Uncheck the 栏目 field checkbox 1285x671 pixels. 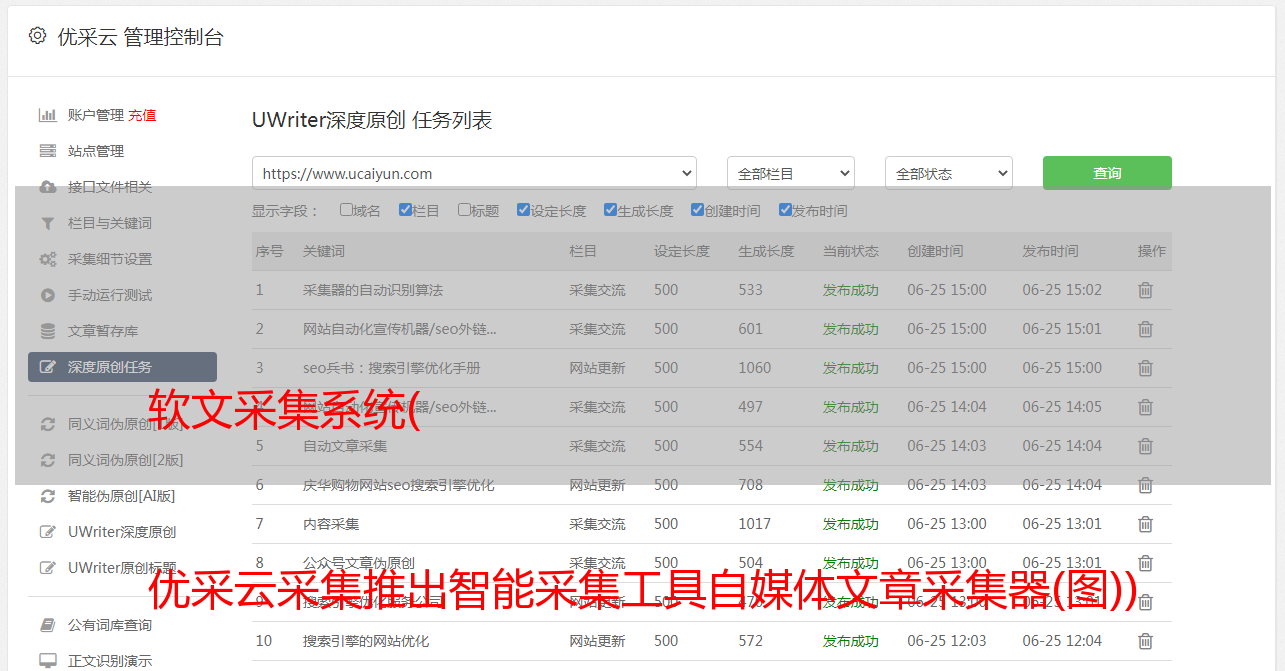405,210
